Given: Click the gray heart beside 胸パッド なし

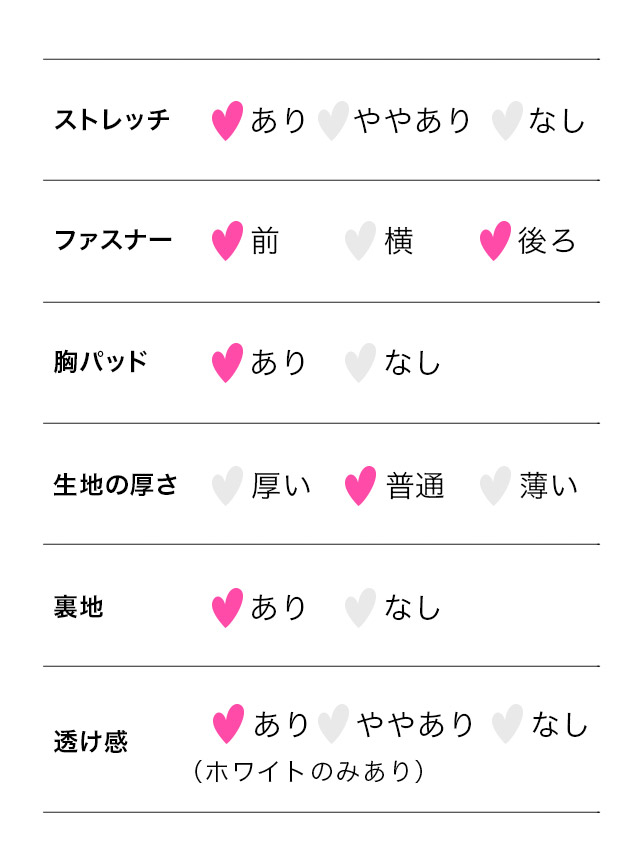Looking at the screenshot, I should click(x=360, y=363).
